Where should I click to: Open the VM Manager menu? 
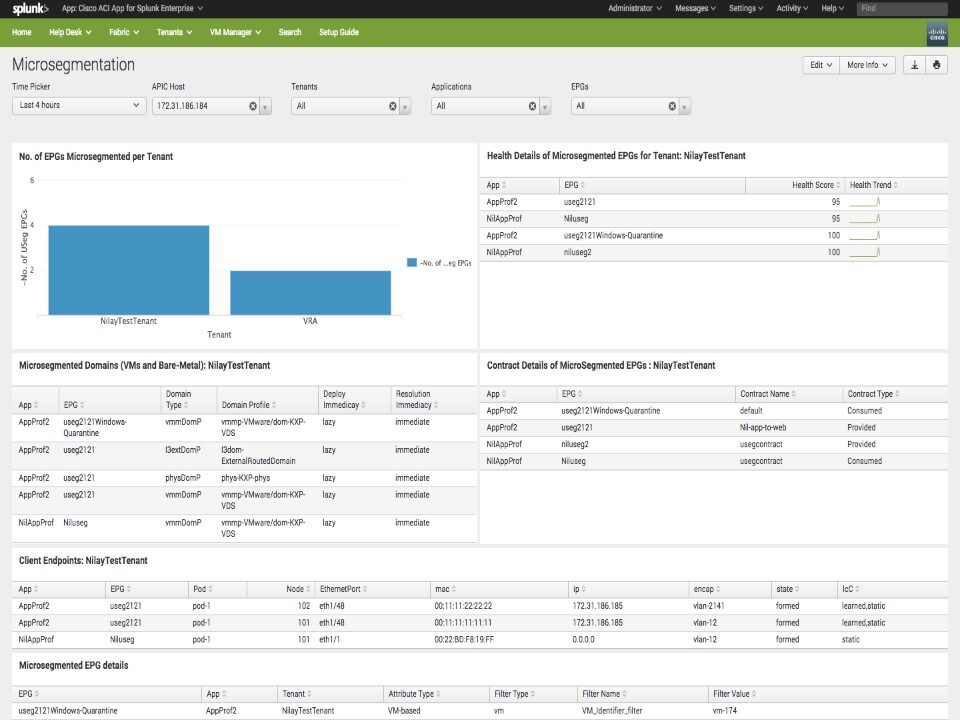(235, 32)
